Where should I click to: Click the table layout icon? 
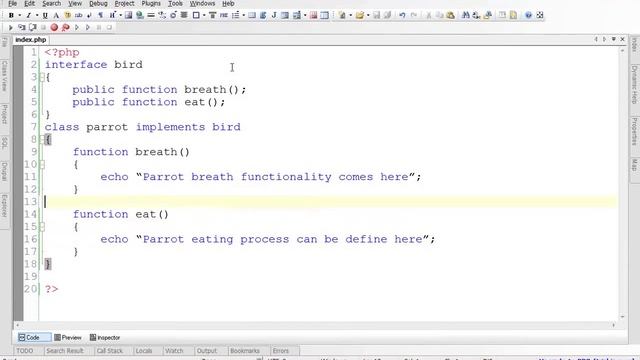[x=324, y=16]
